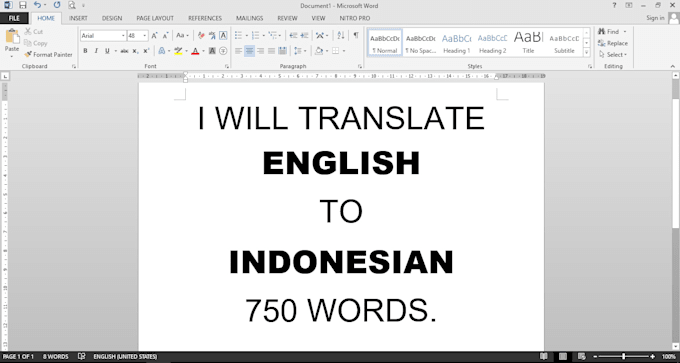Viewport: 680px width, 363px height.
Task: Justify the paragraph text
Action: (x=271, y=51)
